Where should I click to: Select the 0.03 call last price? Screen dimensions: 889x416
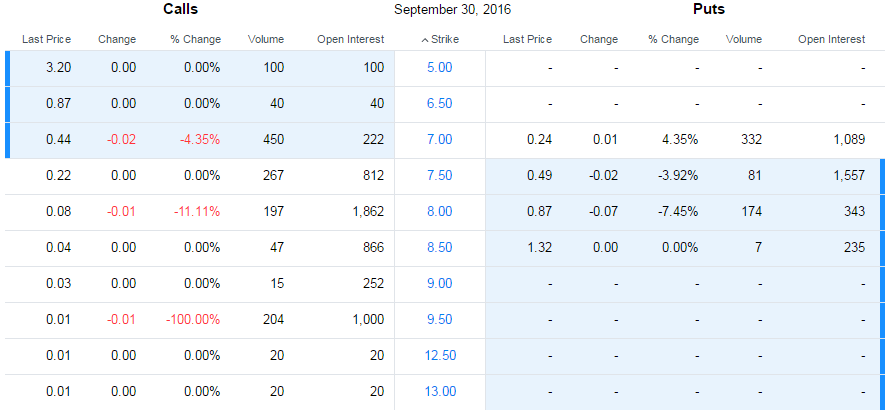point(59,284)
